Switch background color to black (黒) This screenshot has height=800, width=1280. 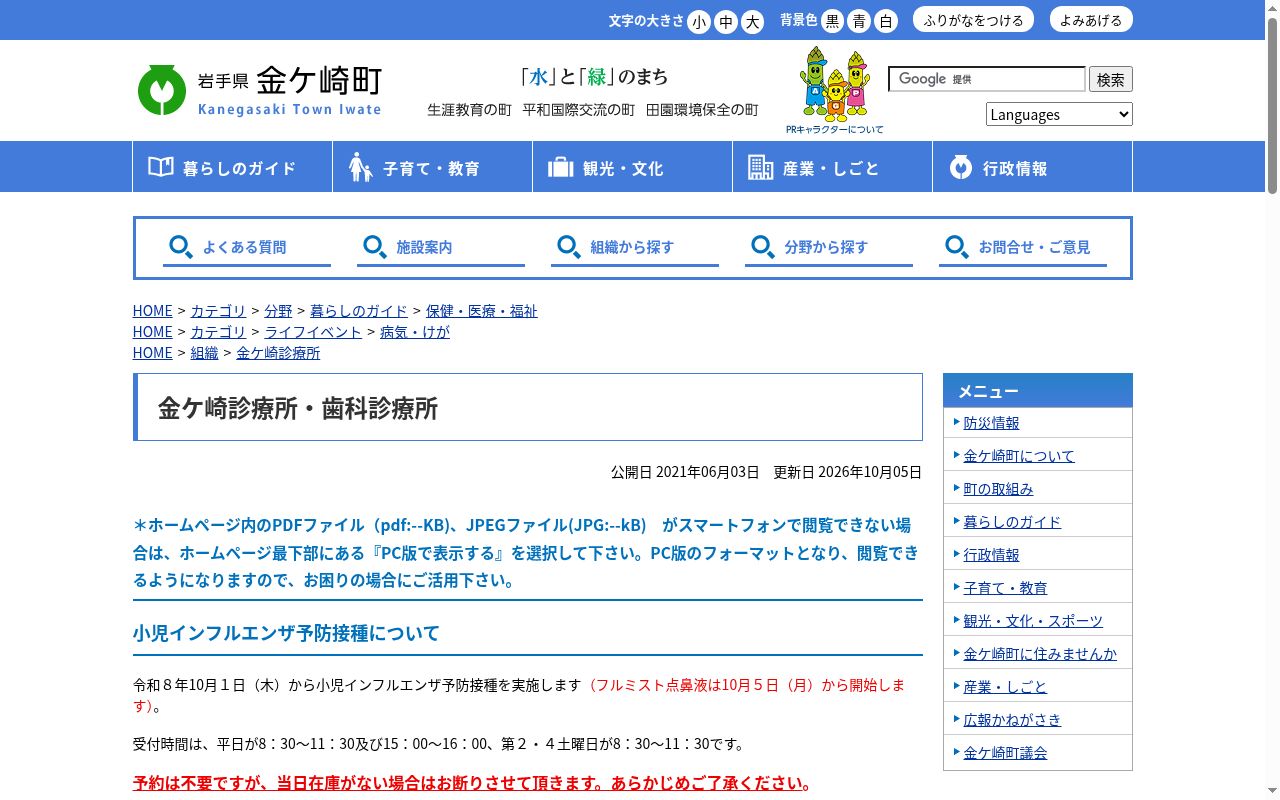(832, 21)
